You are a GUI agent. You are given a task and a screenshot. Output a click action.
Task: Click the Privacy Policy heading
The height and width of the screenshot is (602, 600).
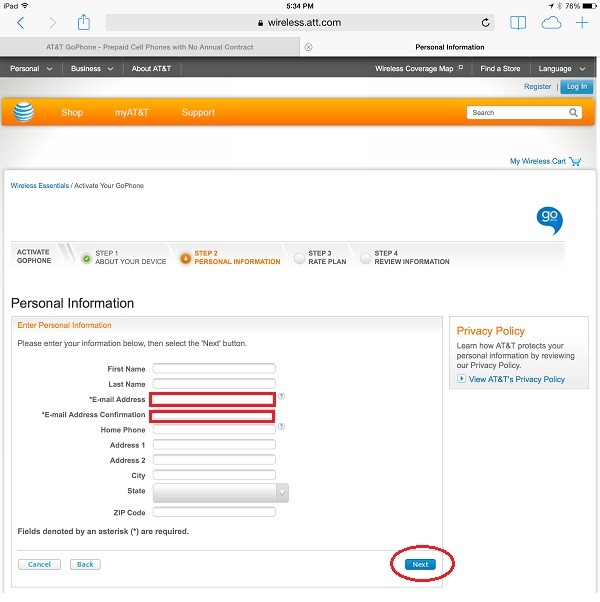tap(491, 331)
